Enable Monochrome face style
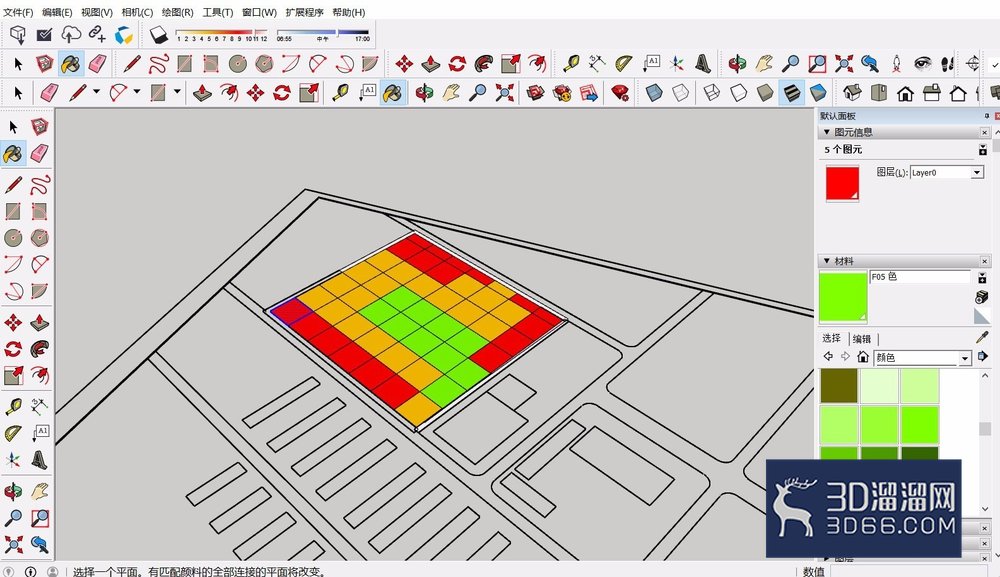The image size is (1000, 577). 818,93
